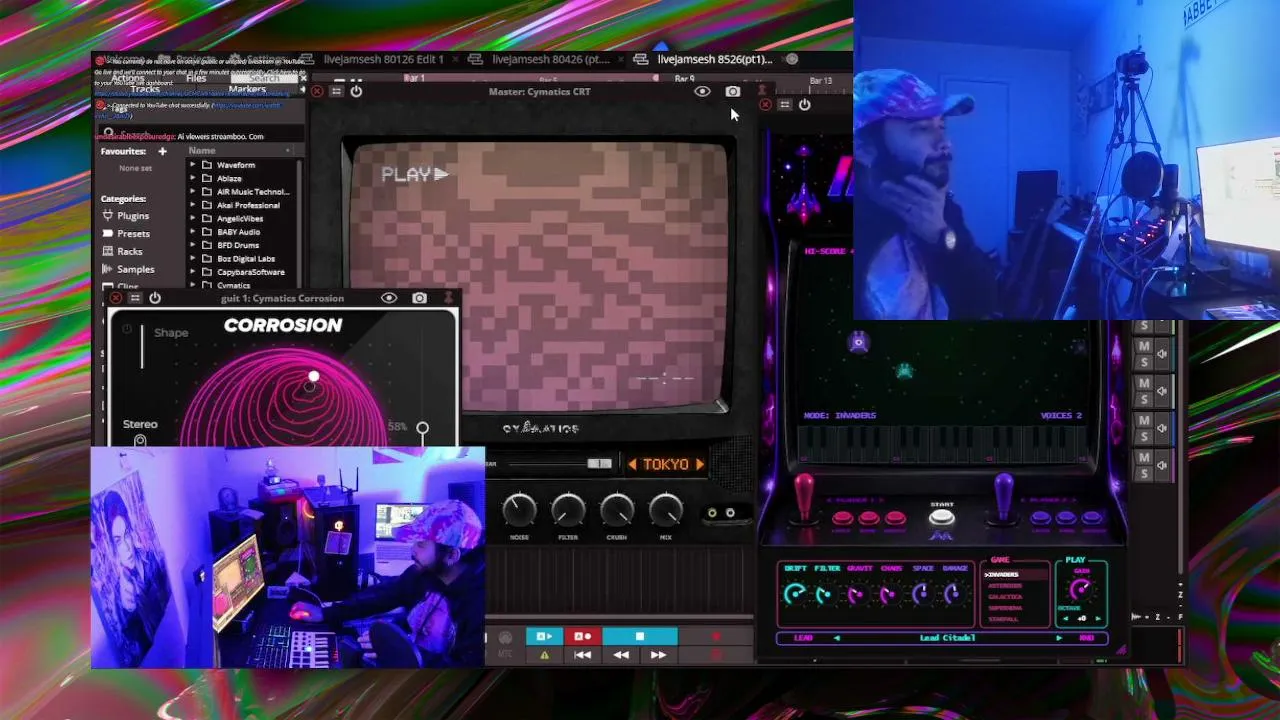Click camera icon in Cymatics CRT title bar
This screenshot has height=720, width=1280.
coord(733,91)
